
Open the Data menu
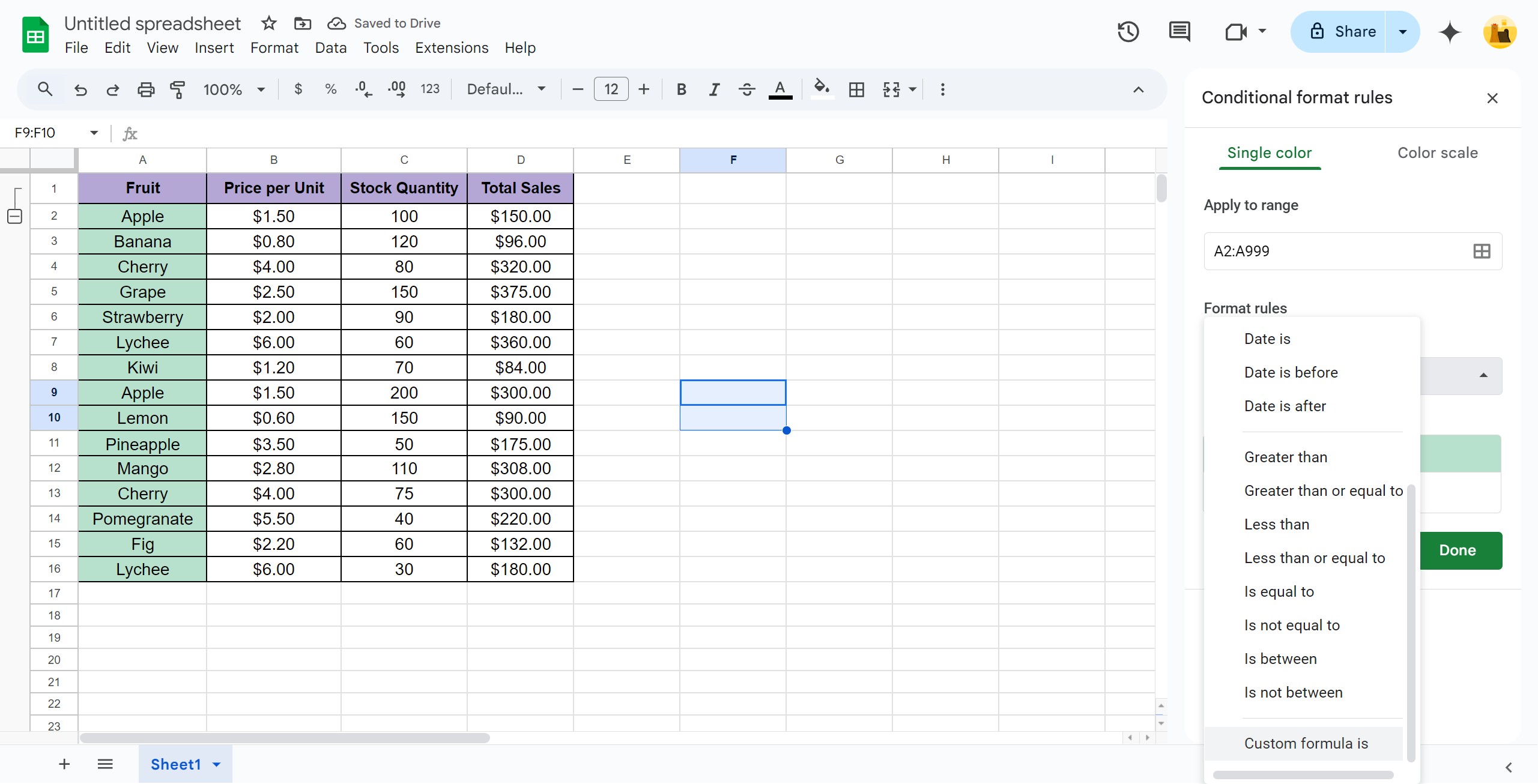click(x=331, y=48)
